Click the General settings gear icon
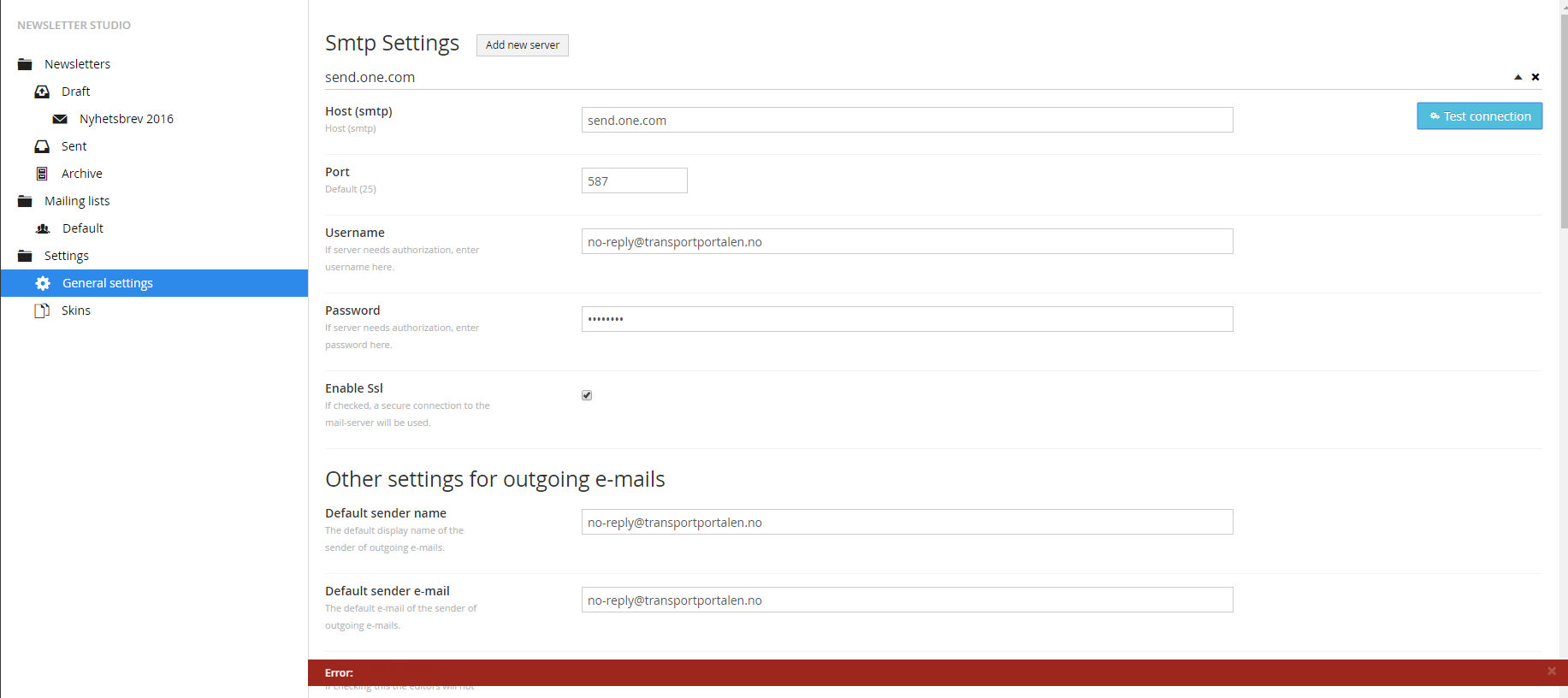This screenshot has width=1568, height=698. click(43, 283)
